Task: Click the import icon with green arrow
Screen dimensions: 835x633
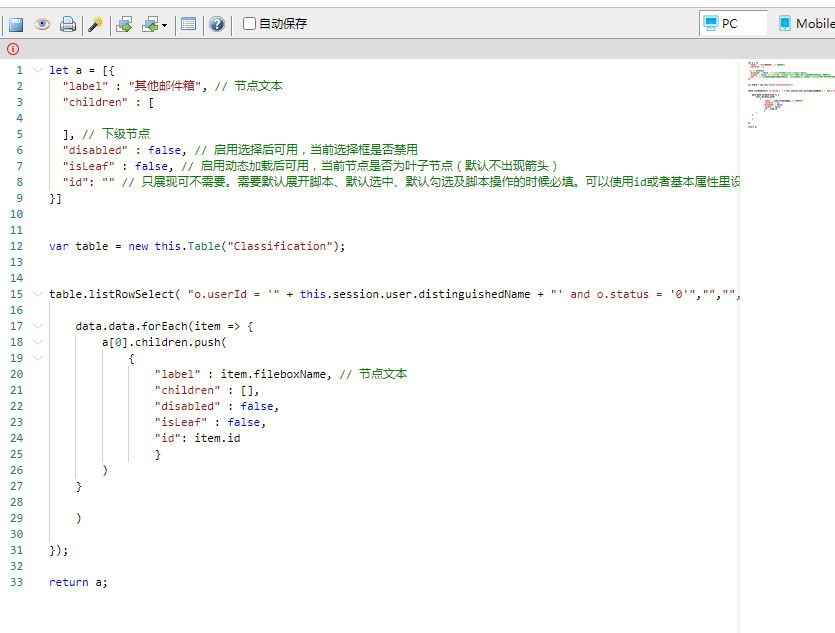Action: (124, 24)
